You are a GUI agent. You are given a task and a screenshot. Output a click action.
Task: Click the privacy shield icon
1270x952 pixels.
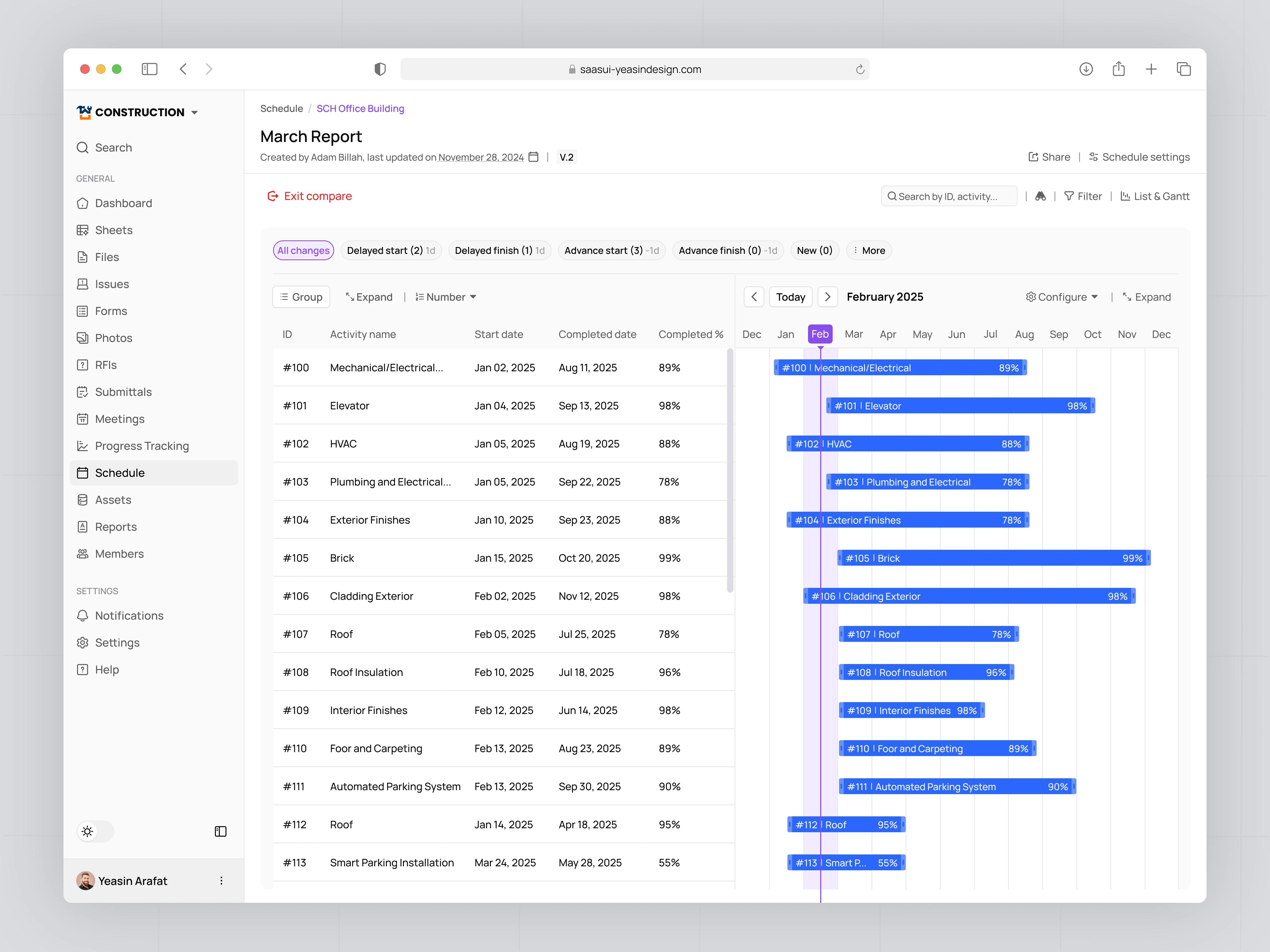[380, 69]
